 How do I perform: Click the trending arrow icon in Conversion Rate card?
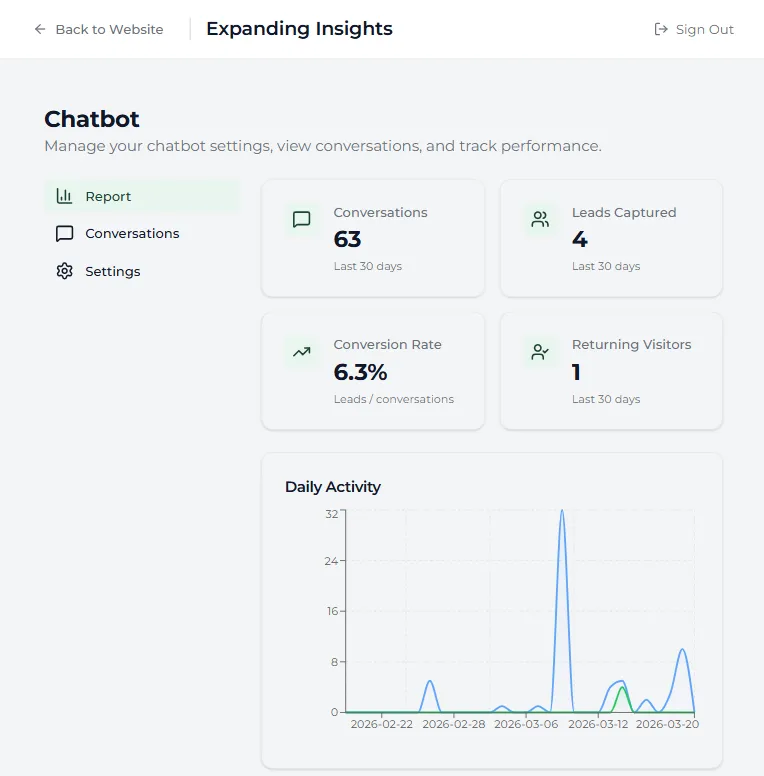[302, 352]
